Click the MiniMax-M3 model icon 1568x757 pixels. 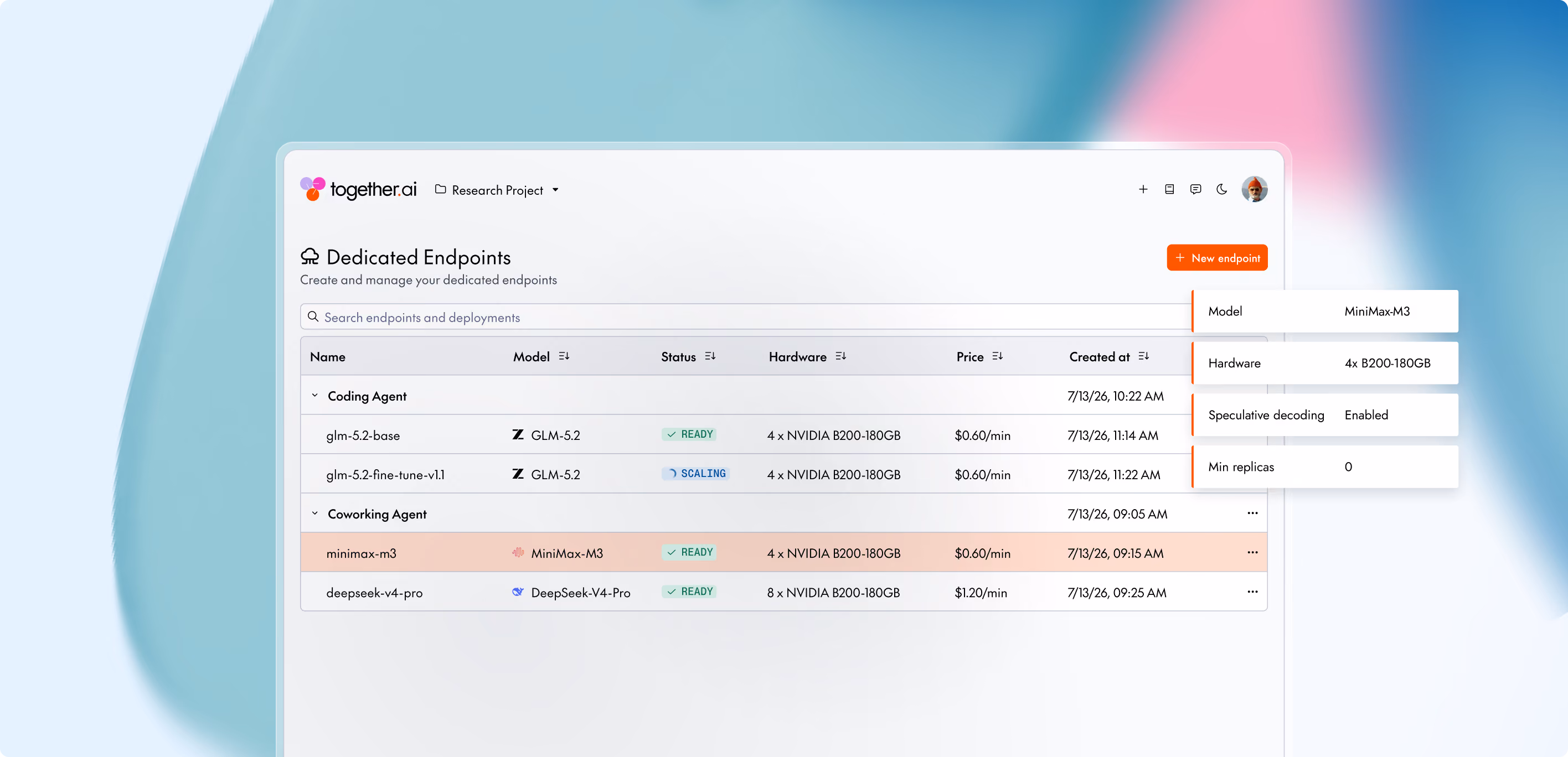(518, 553)
